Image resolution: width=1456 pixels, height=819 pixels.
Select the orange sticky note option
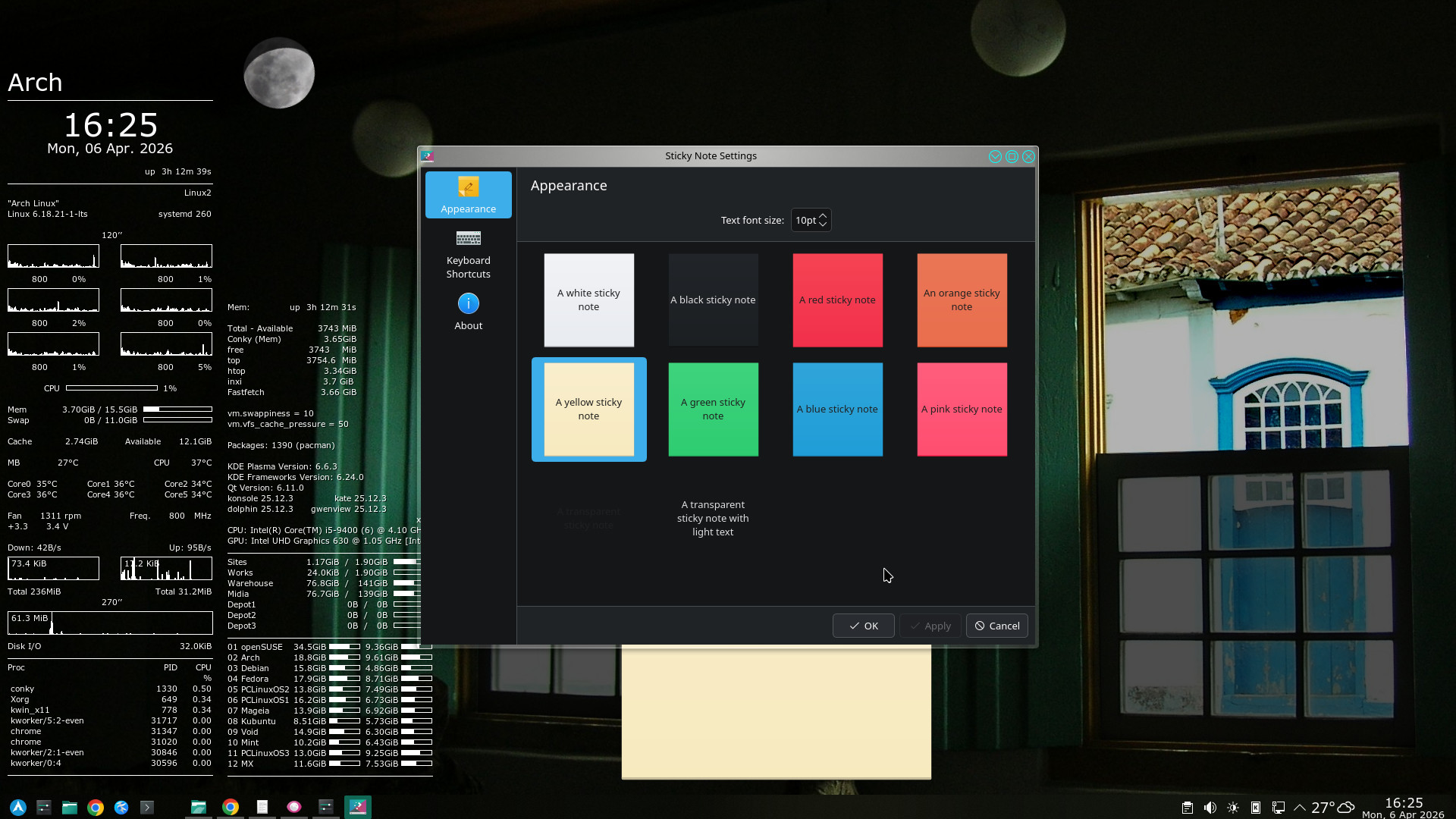tap(962, 300)
